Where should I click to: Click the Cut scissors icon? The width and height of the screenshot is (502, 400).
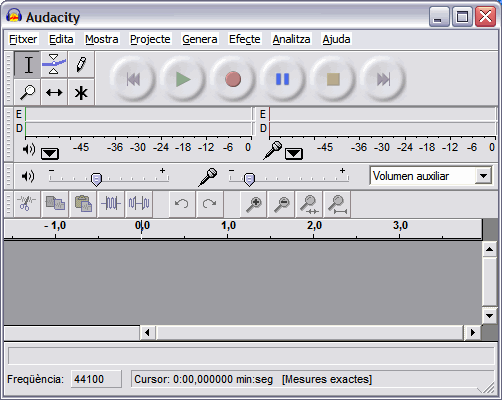pos(27,204)
